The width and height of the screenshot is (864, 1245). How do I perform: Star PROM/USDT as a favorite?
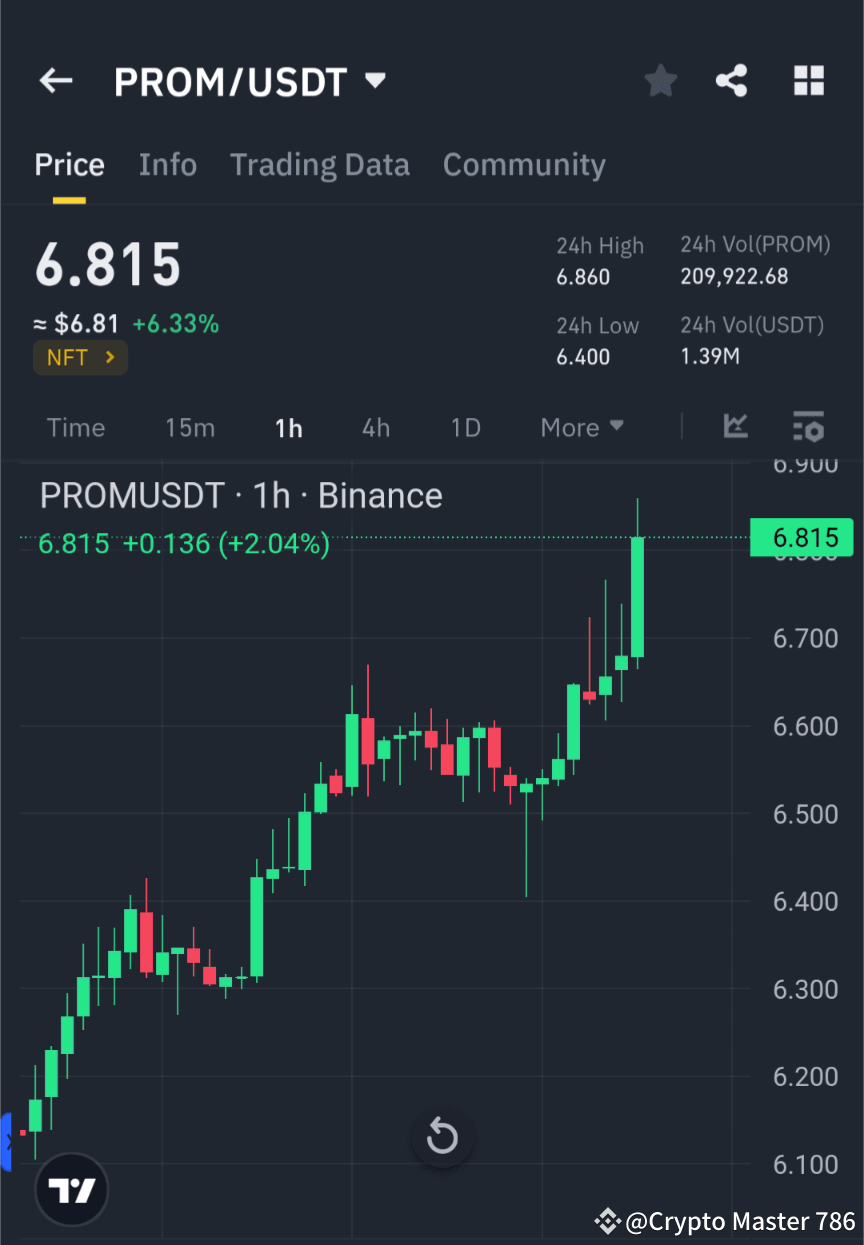click(660, 81)
